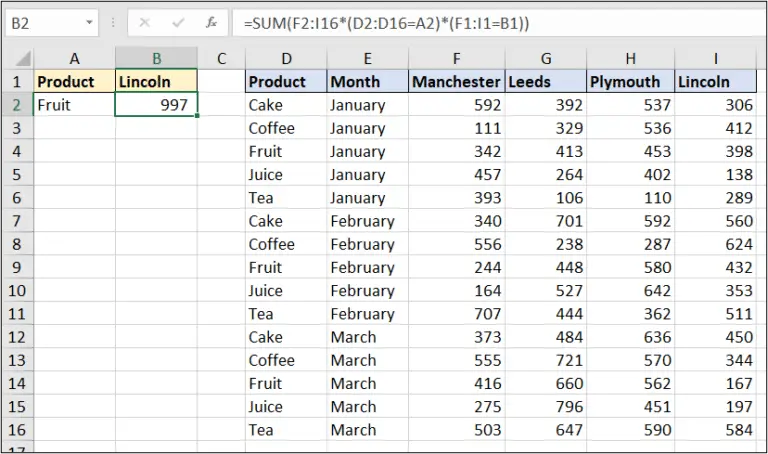The height and width of the screenshot is (454, 768).
Task: Click cell B1 containing Lincoln
Action: point(156,82)
